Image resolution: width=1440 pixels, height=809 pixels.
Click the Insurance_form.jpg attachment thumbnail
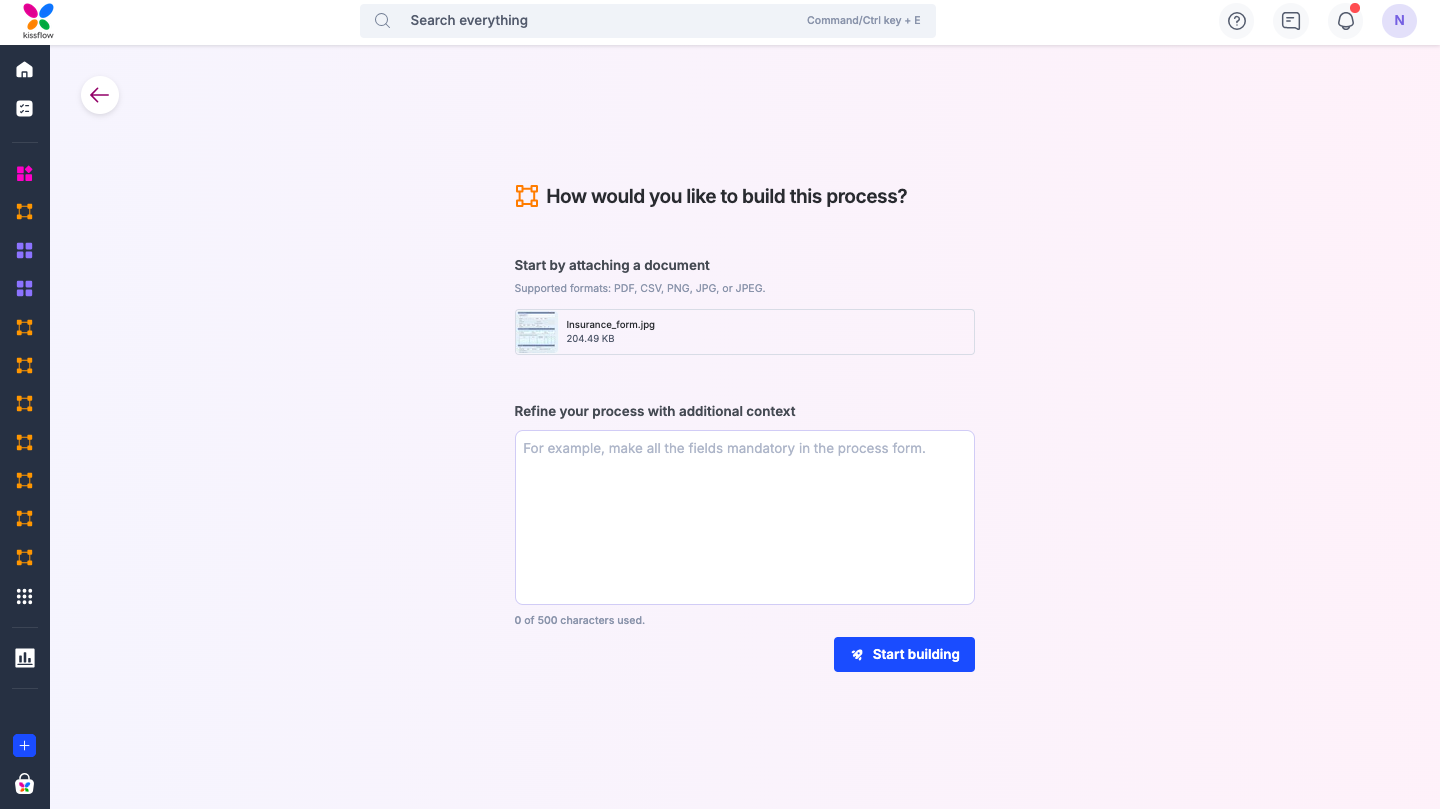click(536, 331)
